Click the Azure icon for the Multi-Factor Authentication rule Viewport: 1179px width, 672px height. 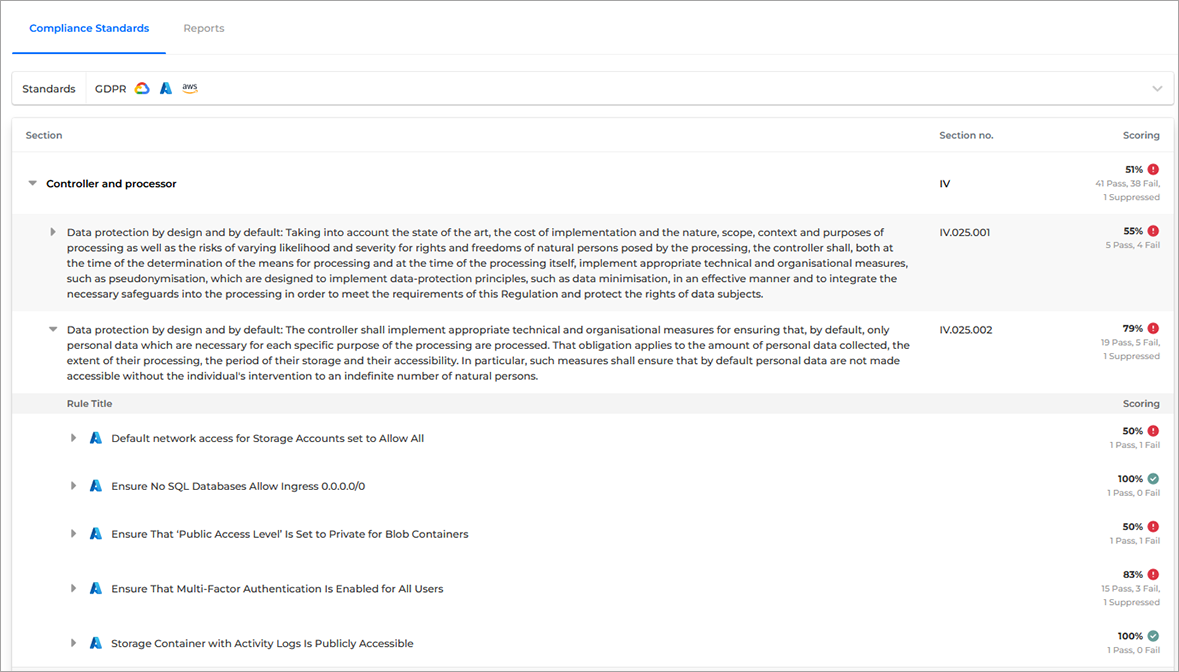95,588
